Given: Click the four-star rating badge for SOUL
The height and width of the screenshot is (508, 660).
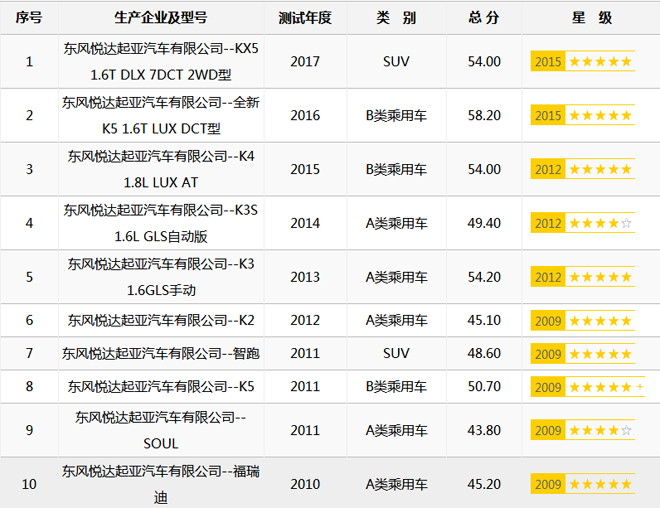Looking at the screenshot, I should (583, 430).
